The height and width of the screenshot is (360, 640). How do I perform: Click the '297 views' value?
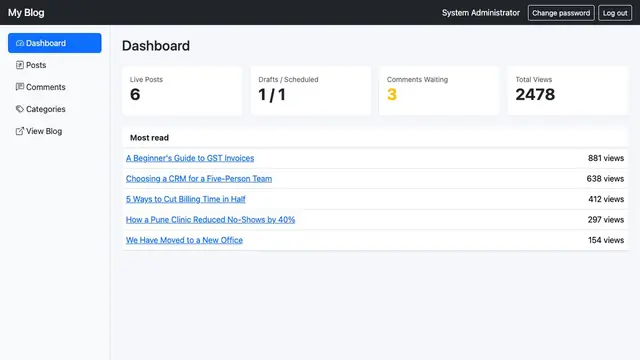pyautogui.click(x=606, y=219)
